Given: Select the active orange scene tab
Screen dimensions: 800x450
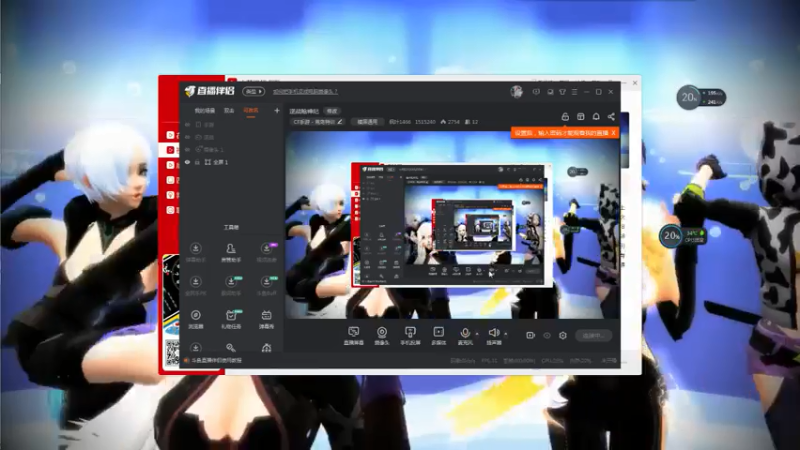Looking at the screenshot, I should 251,111.
